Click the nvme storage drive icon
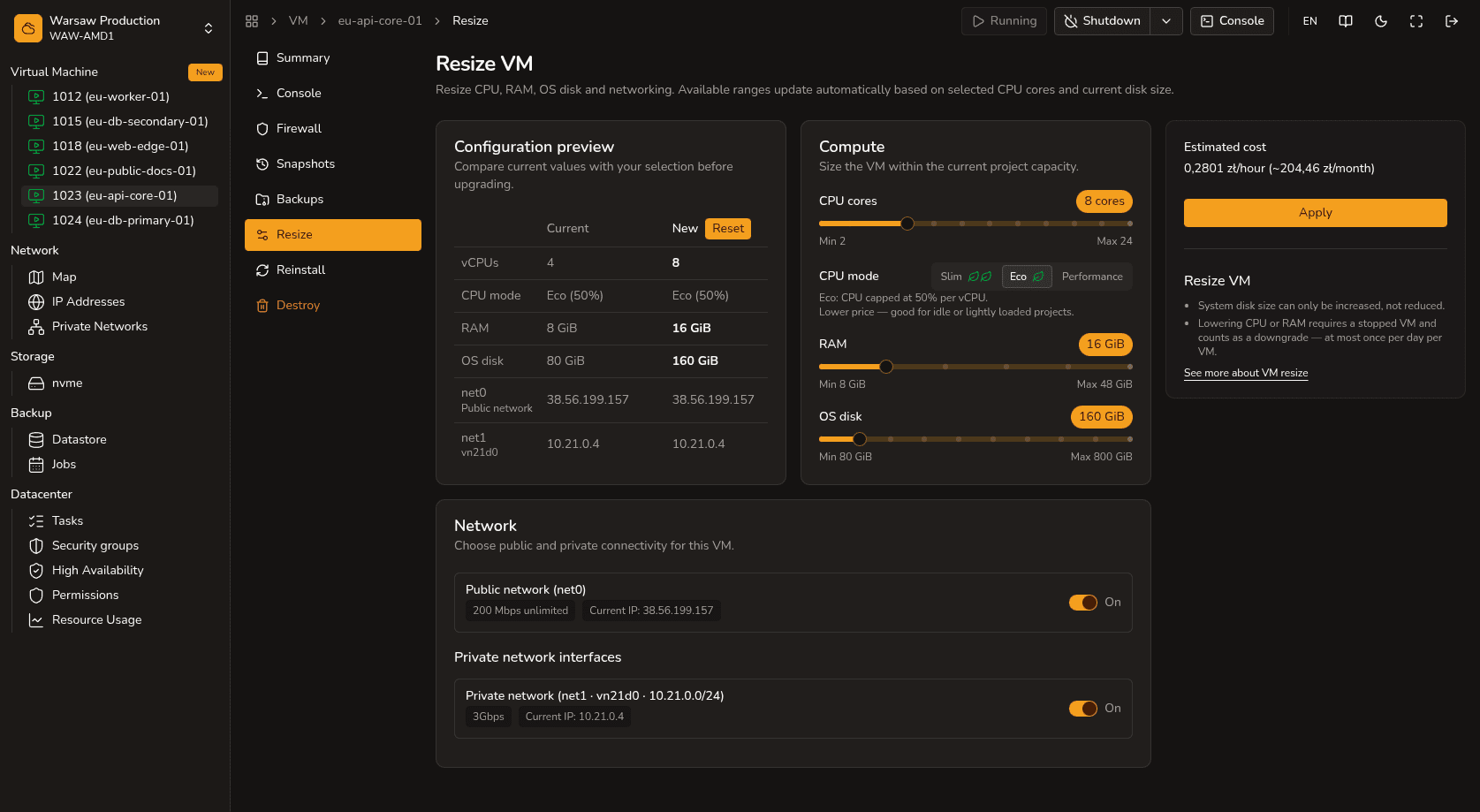The image size is (1480, 812). tap(36, 383)
